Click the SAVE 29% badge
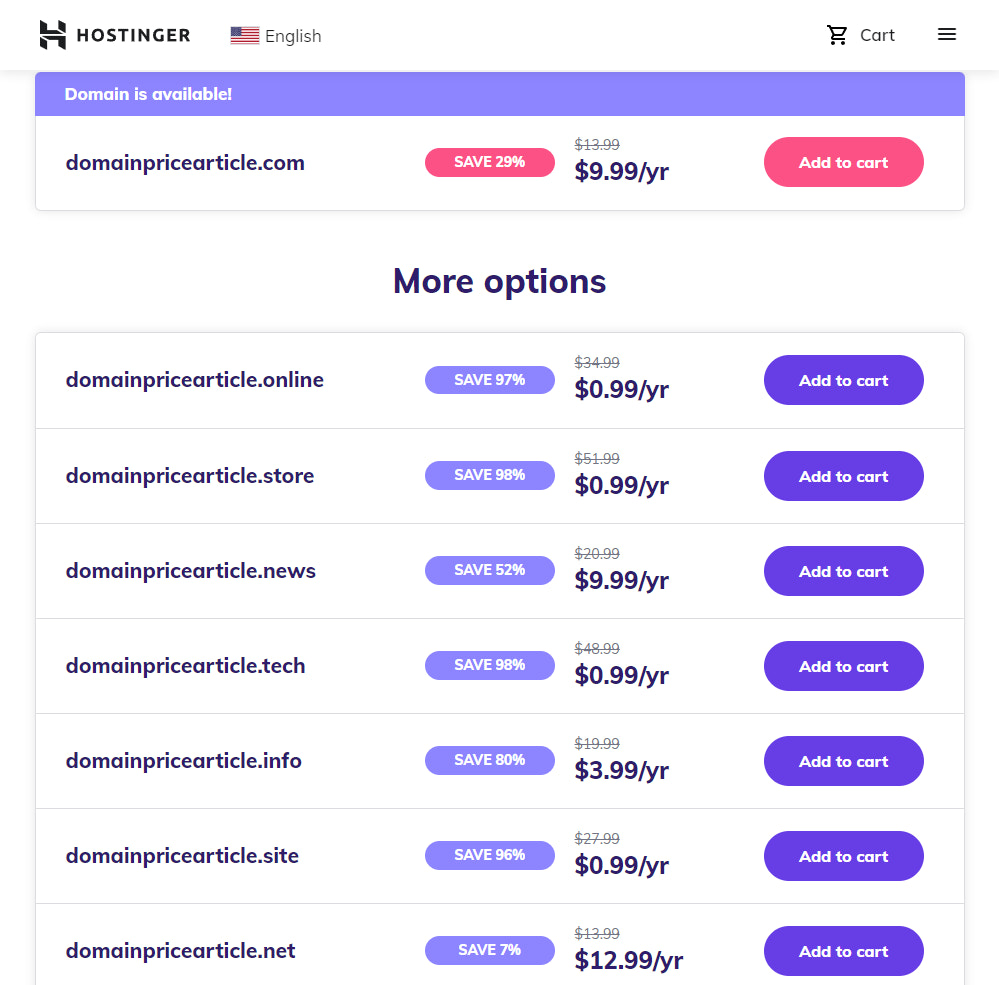Screen dimensions: 999x985 tap(489, 162)
